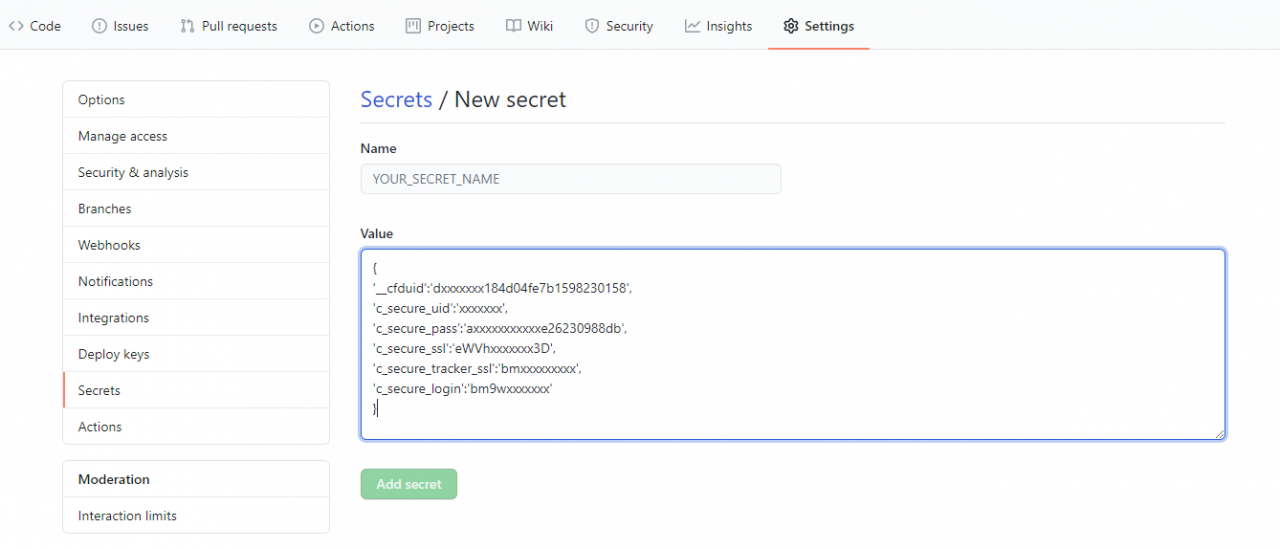Screen dimensions: 1280x549
Task: Go to Security & analysis settings
Action: pyautogui.click(x=196, y=172)
